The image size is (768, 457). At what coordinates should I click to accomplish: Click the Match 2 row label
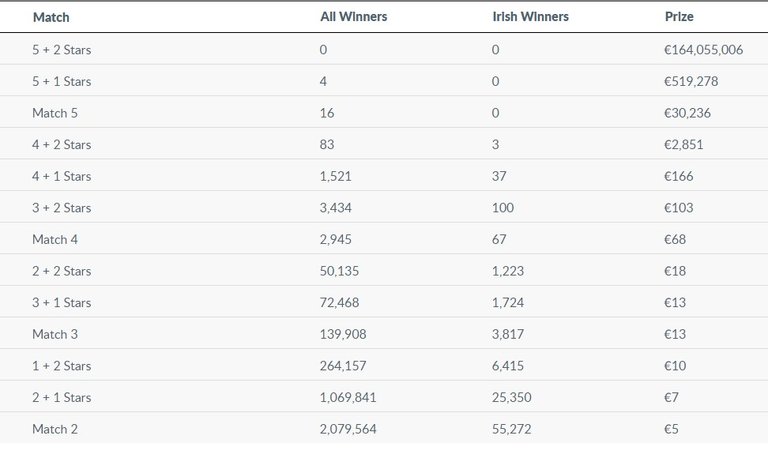click(x=54, y=429)
